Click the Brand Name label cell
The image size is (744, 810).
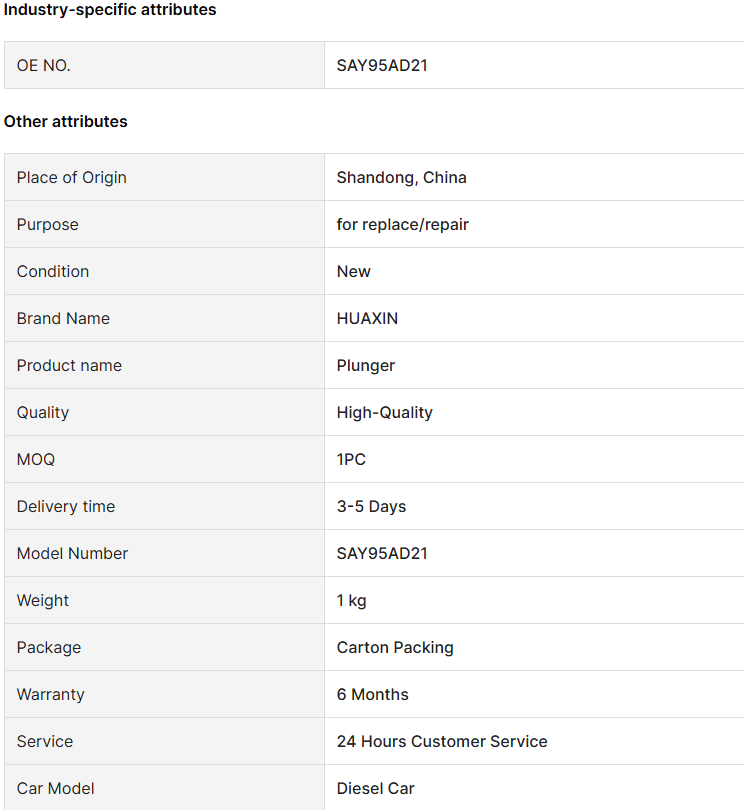click(164, 318)
